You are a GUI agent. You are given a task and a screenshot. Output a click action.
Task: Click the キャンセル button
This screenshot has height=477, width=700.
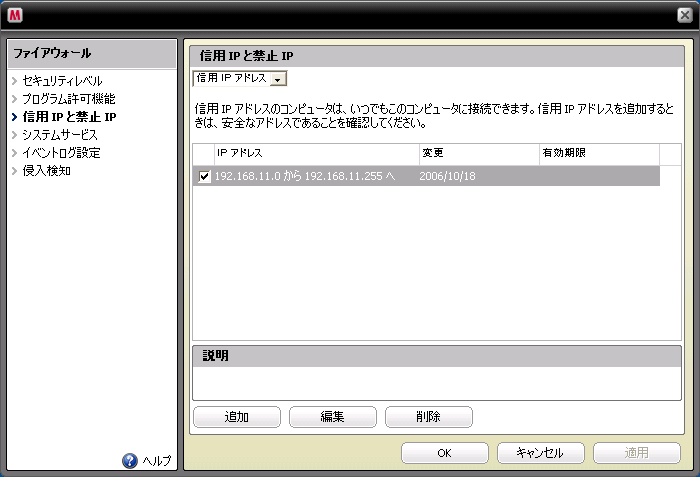click(x=541, y=453)
